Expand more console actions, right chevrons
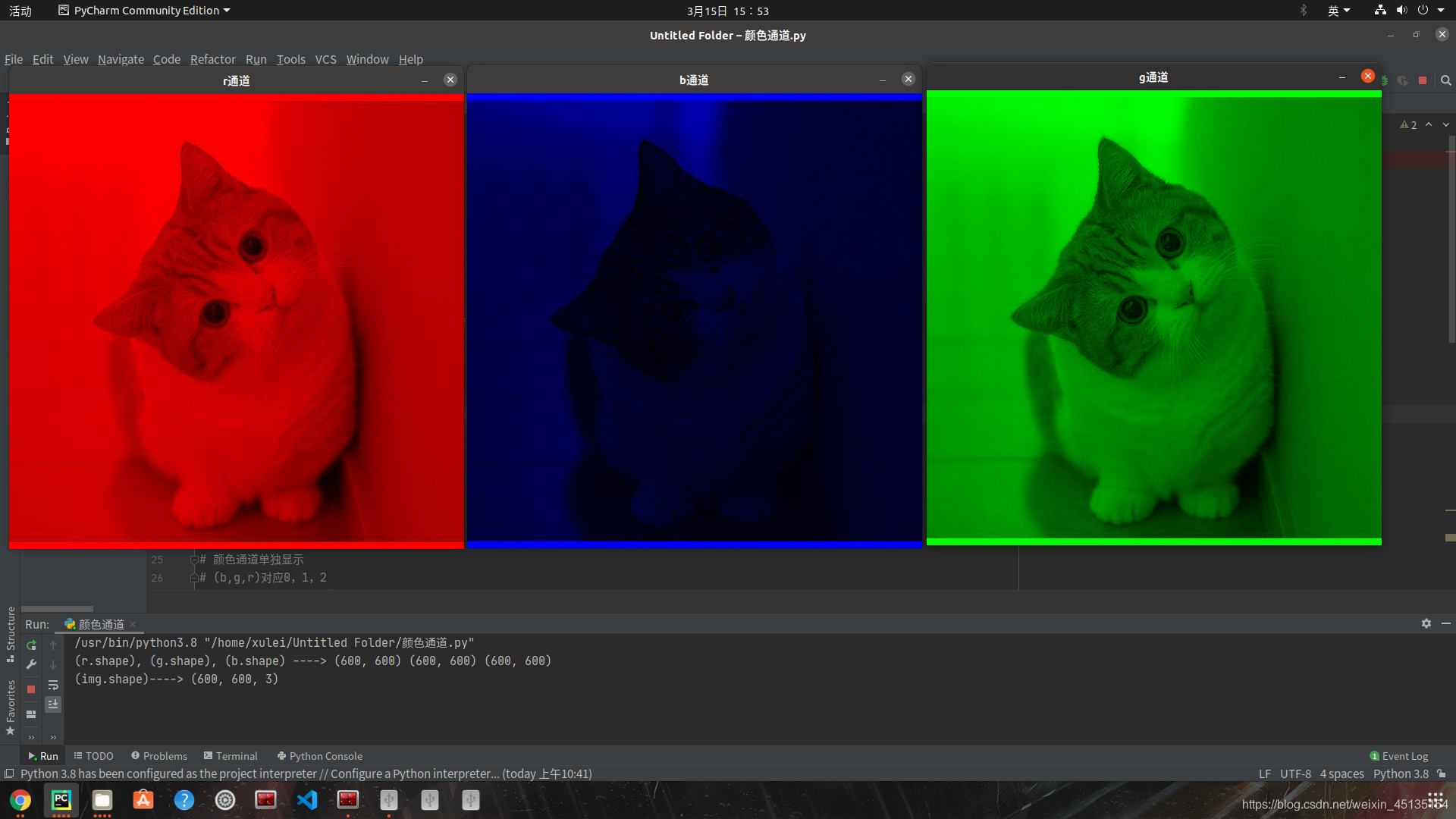 [x=53, y=737]
